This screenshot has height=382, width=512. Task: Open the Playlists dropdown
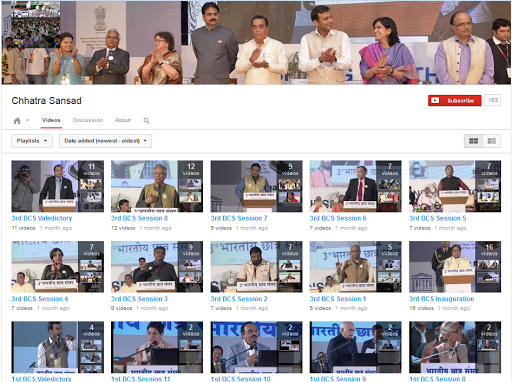[32, 141]
